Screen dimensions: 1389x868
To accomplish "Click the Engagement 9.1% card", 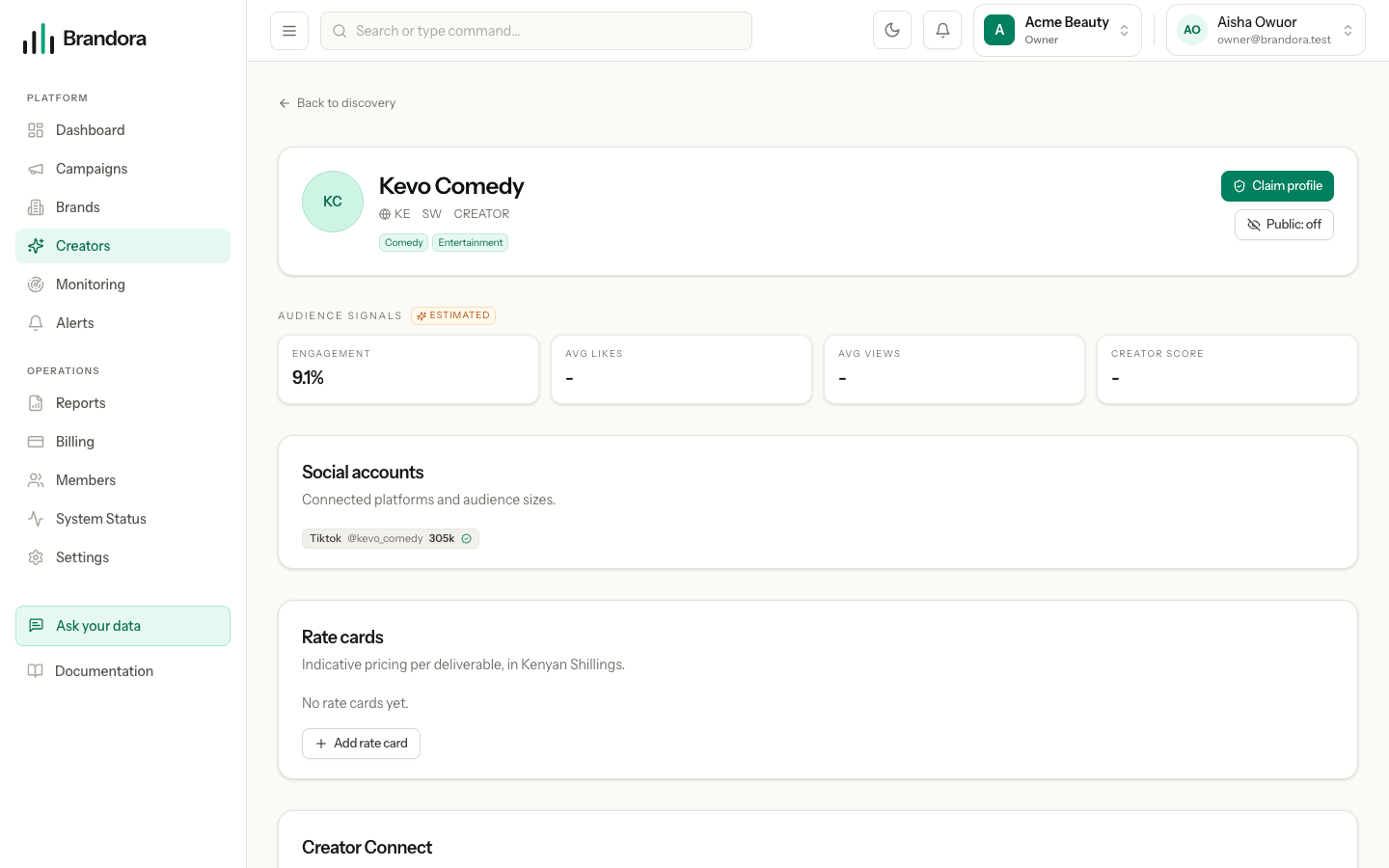I will pos(408,369).
